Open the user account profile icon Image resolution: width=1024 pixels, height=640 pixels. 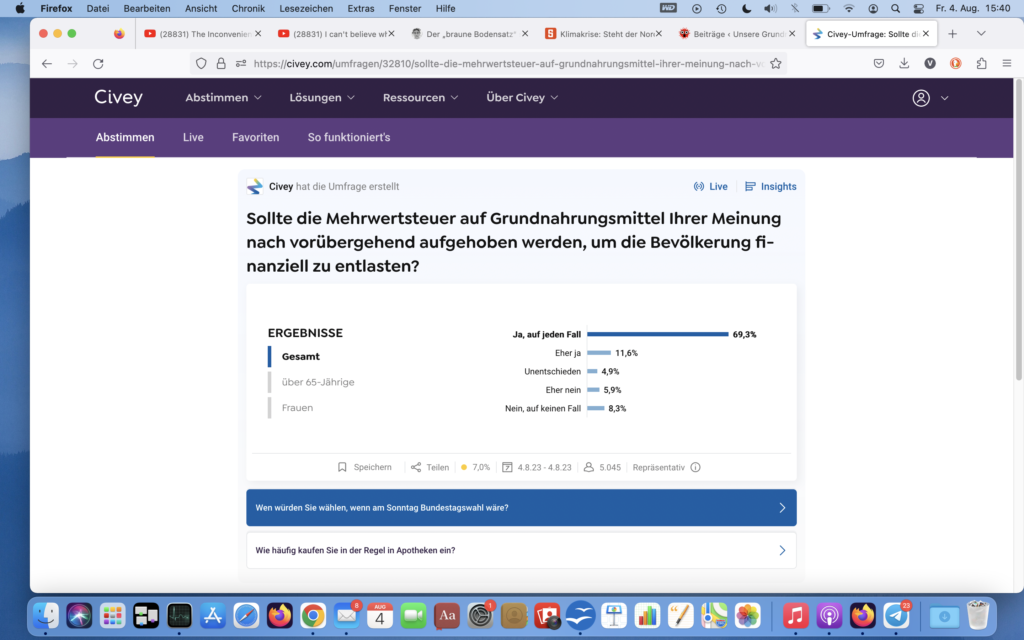coord(921,98)
